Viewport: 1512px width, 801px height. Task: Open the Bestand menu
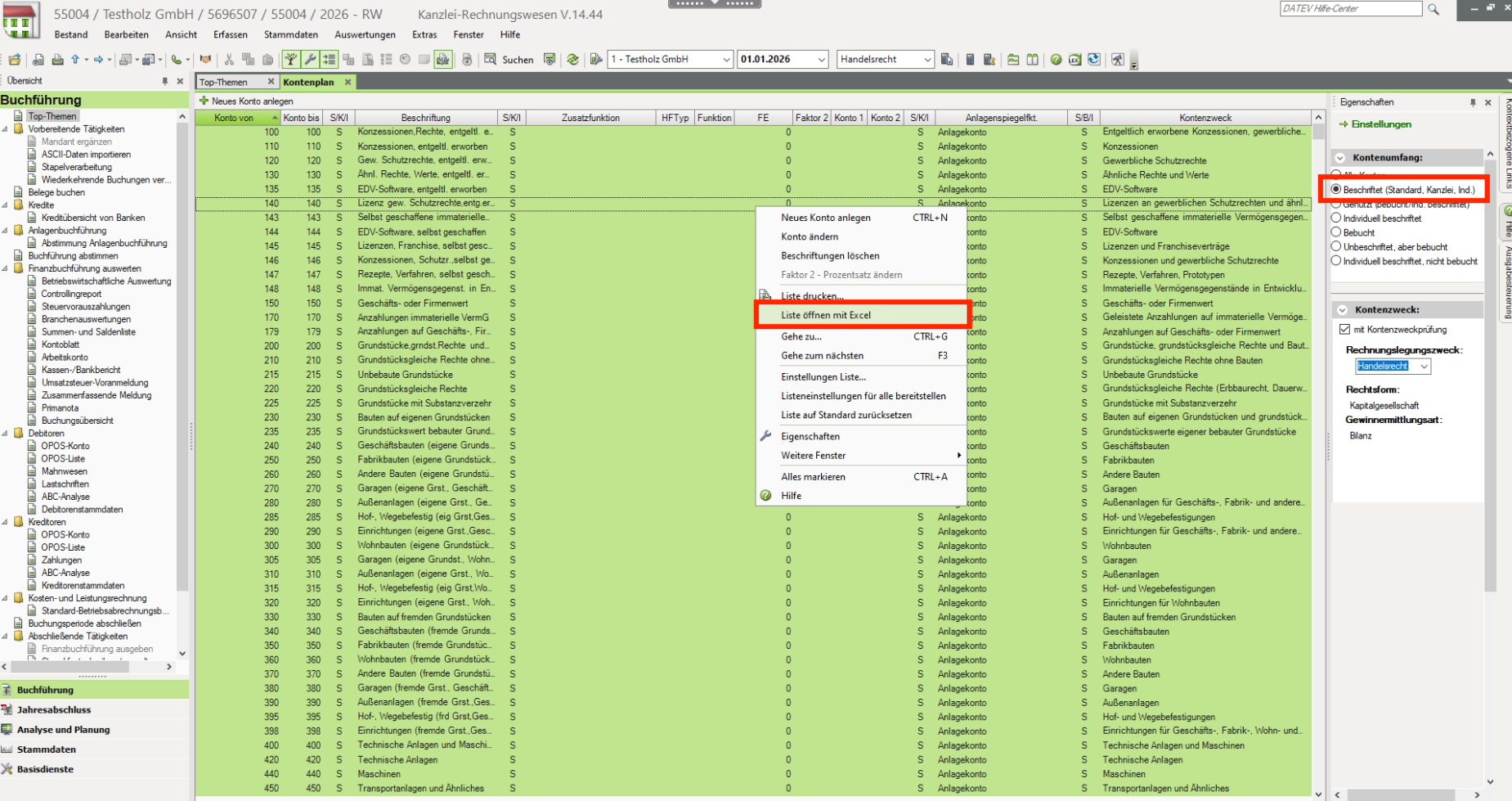(x=71, y=34)
